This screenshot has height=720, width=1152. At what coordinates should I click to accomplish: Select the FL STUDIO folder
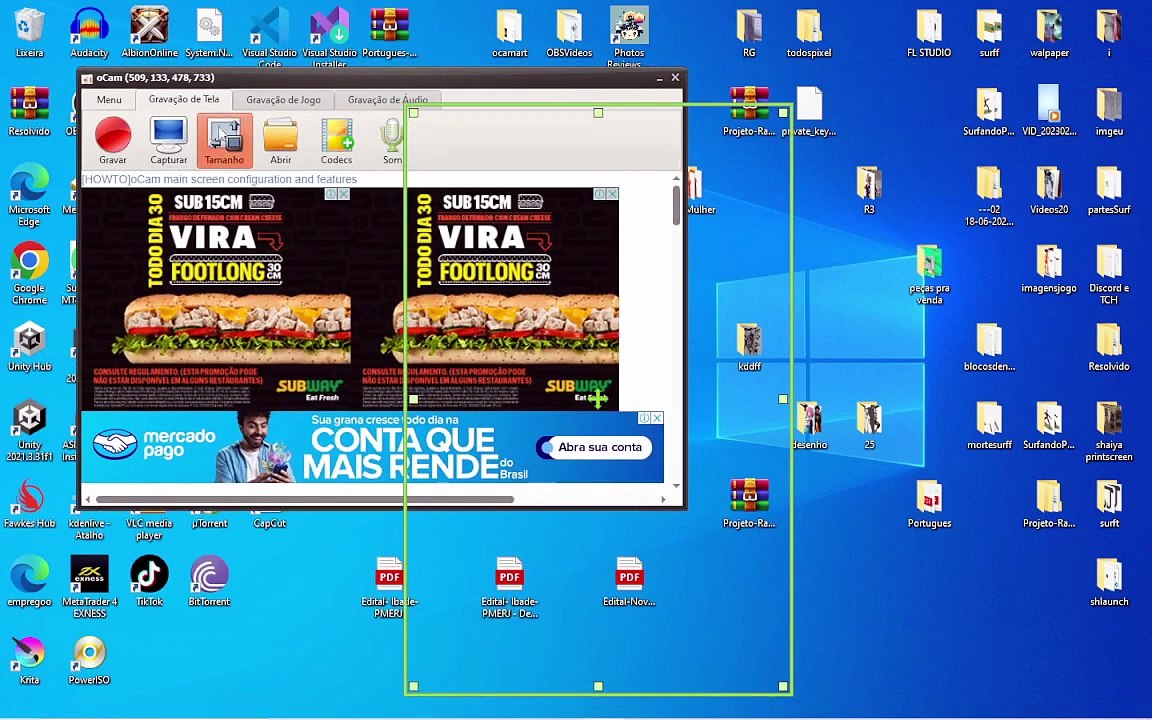(x=929, y=32)
